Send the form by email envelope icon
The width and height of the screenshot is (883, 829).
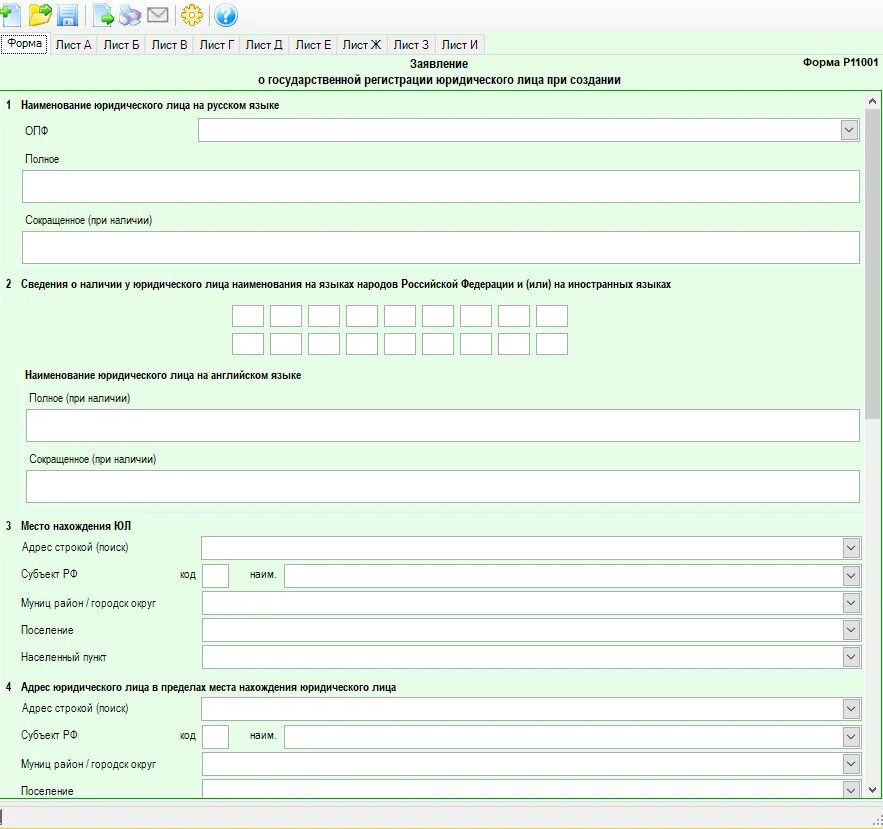(158, 15)
